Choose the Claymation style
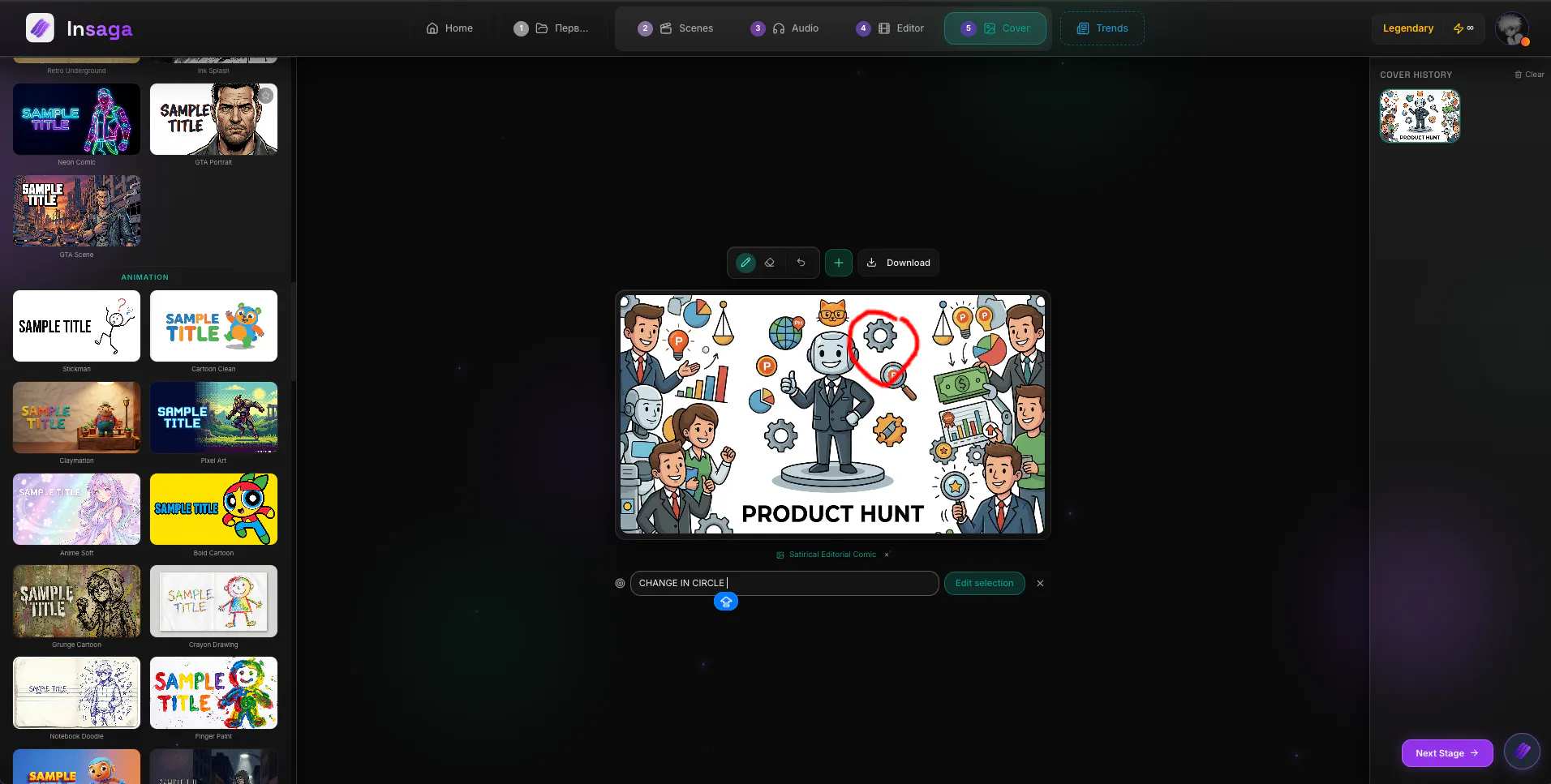1551x784 pixels. tap(77, 418)
